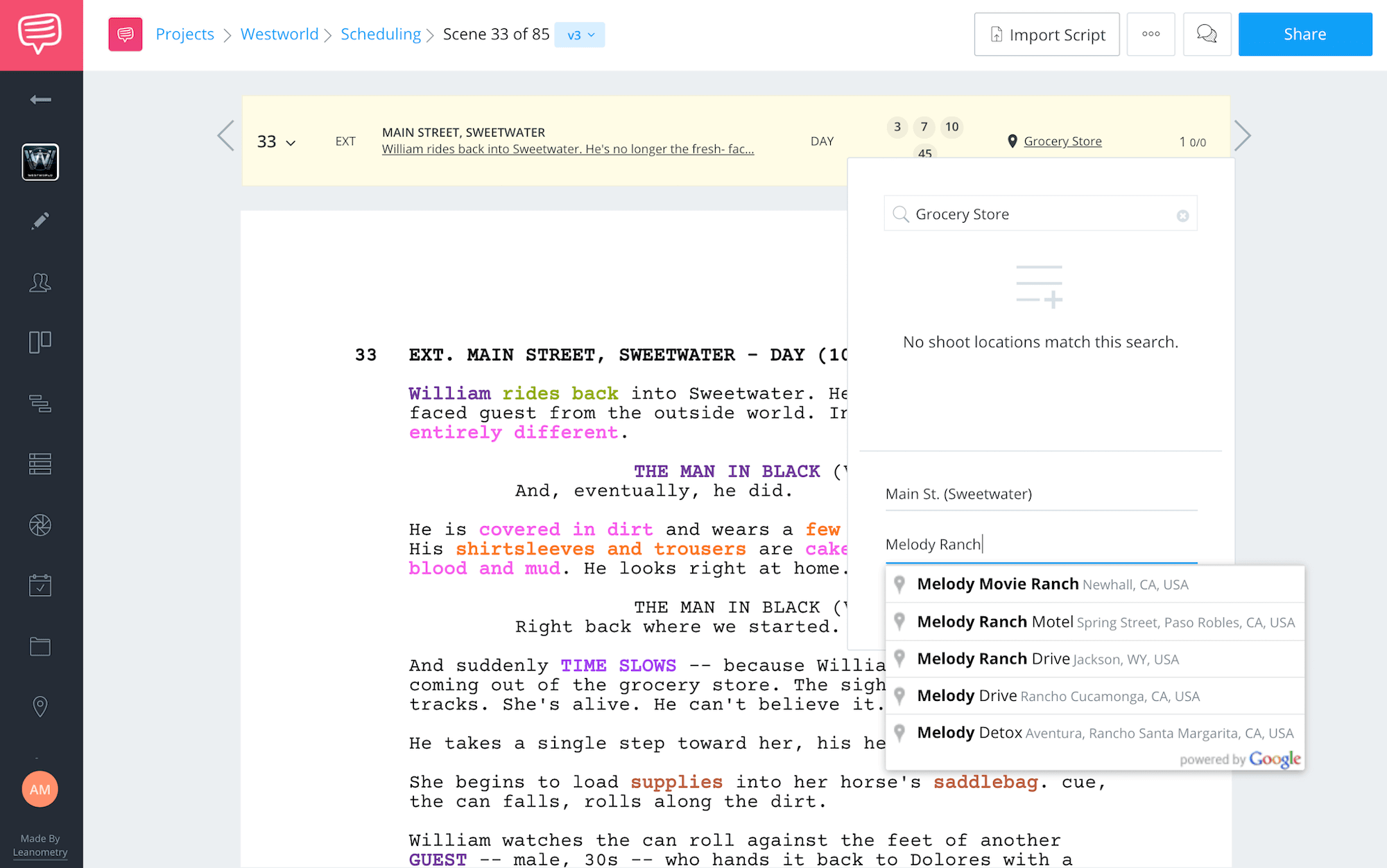Open the three-dots more options menu

pos(1151,34)
